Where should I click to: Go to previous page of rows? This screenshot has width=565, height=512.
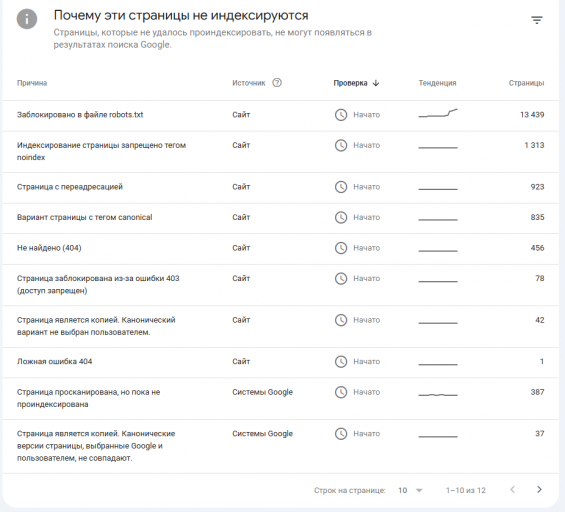[512, 489]
